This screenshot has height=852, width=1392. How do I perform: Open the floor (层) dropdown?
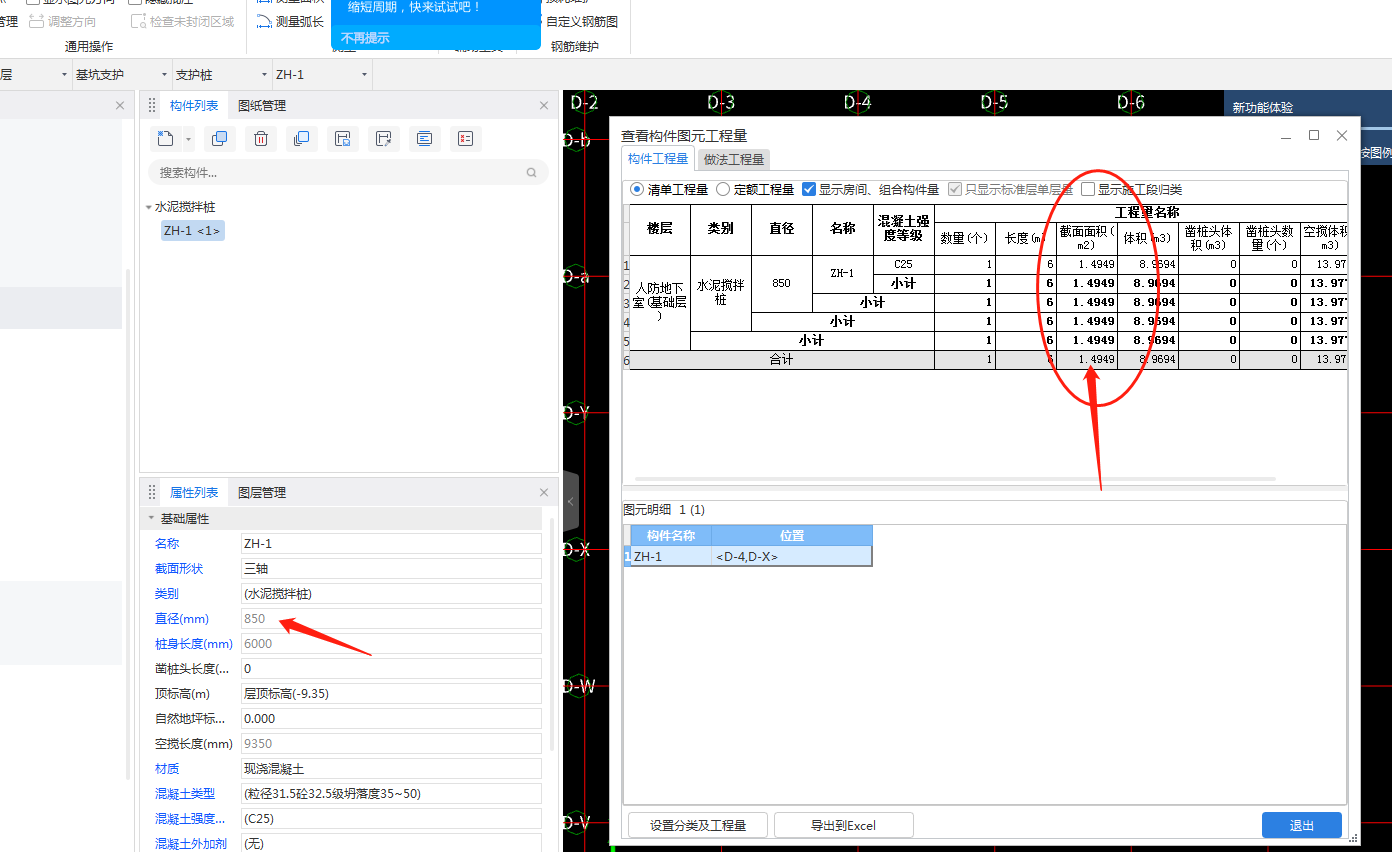point(65,75)
